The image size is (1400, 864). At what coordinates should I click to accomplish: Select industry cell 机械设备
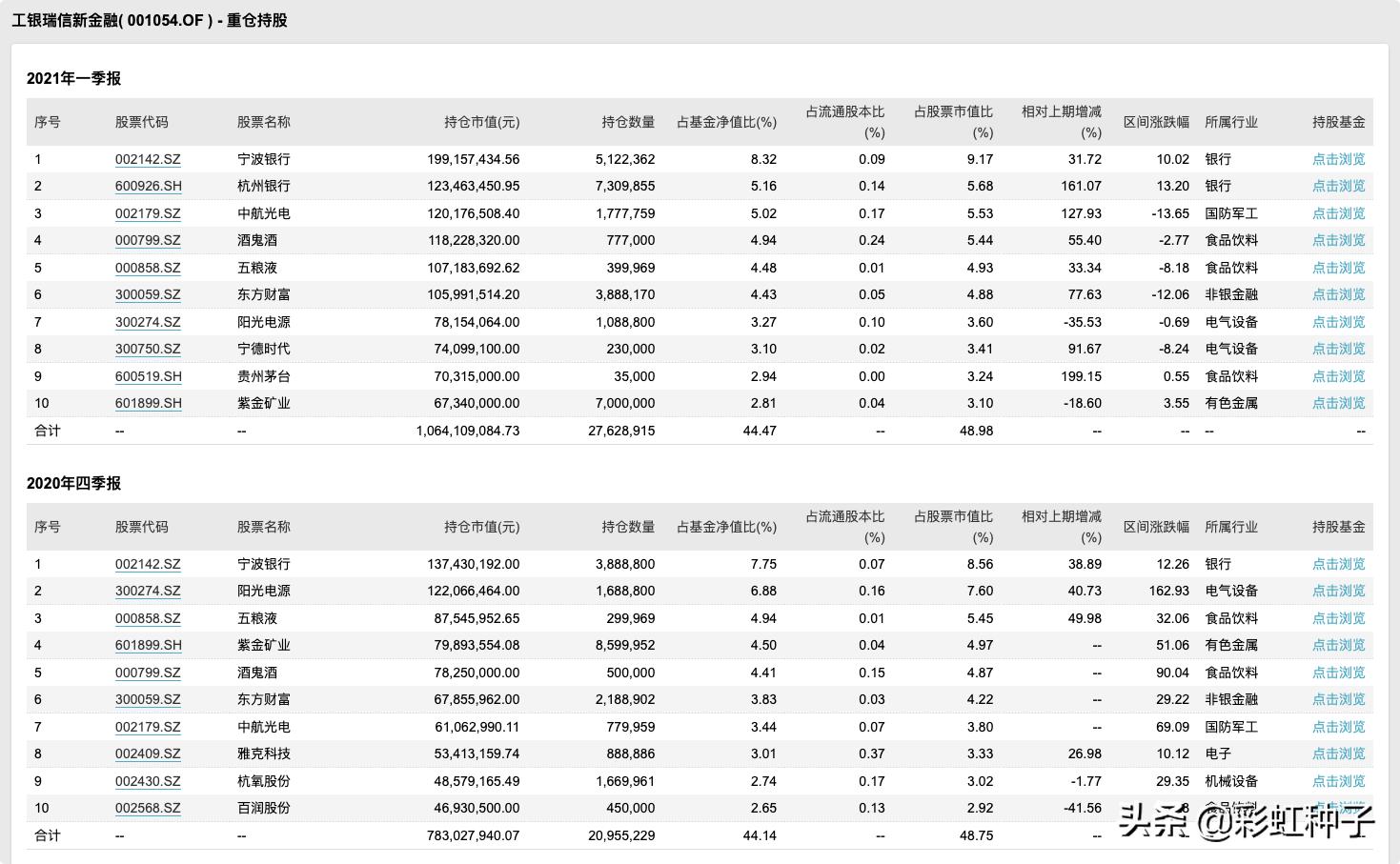tap(1231, 781)
